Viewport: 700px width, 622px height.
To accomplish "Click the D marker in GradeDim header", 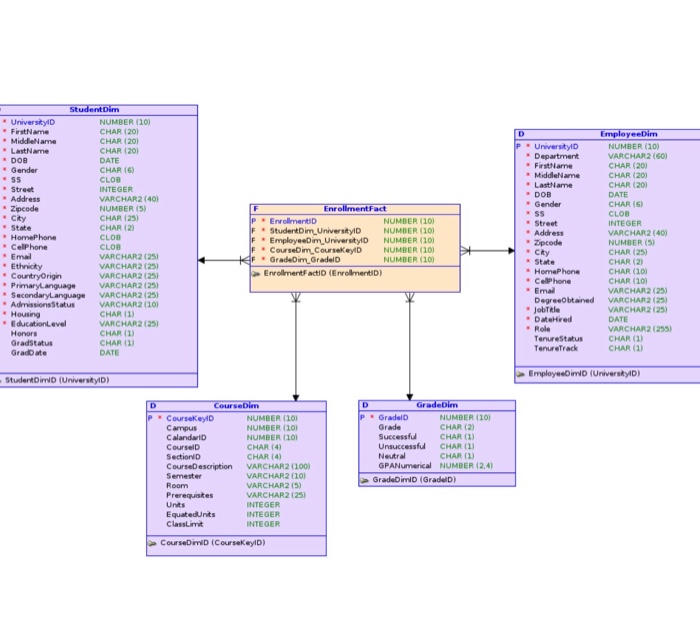I will coord(365,405).
